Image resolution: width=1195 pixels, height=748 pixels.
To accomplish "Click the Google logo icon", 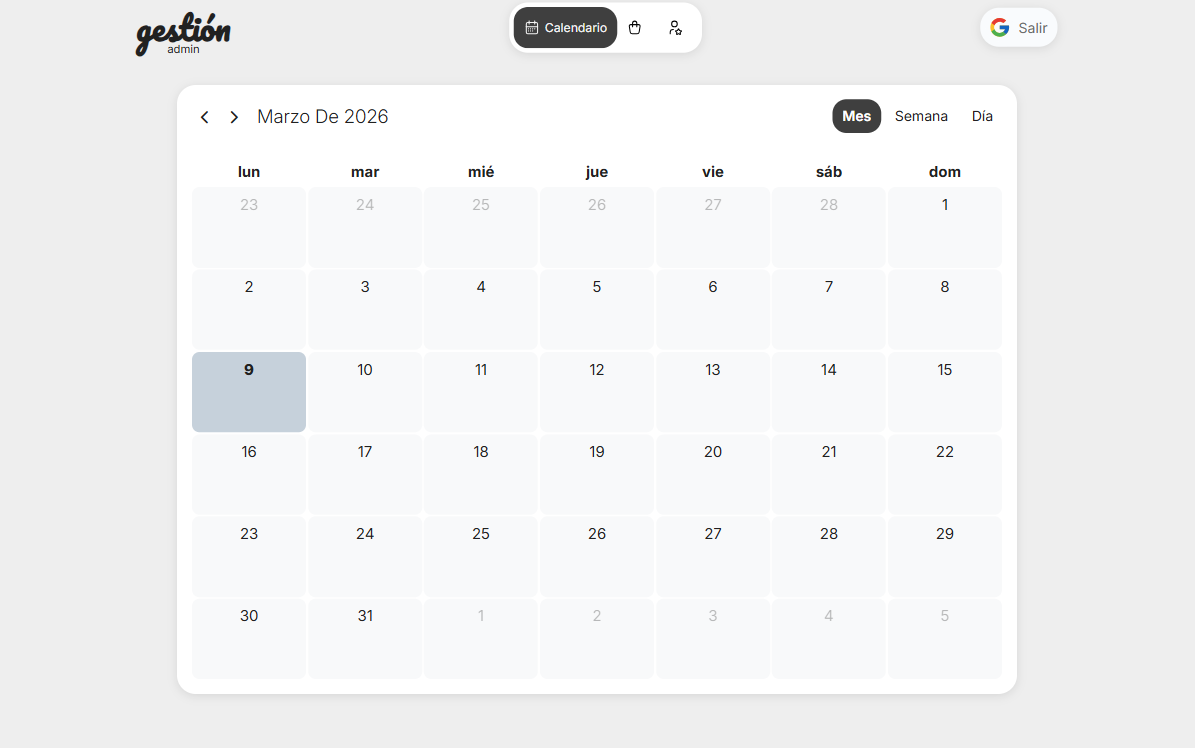I will pyautogui.click(x=999, y=28).
